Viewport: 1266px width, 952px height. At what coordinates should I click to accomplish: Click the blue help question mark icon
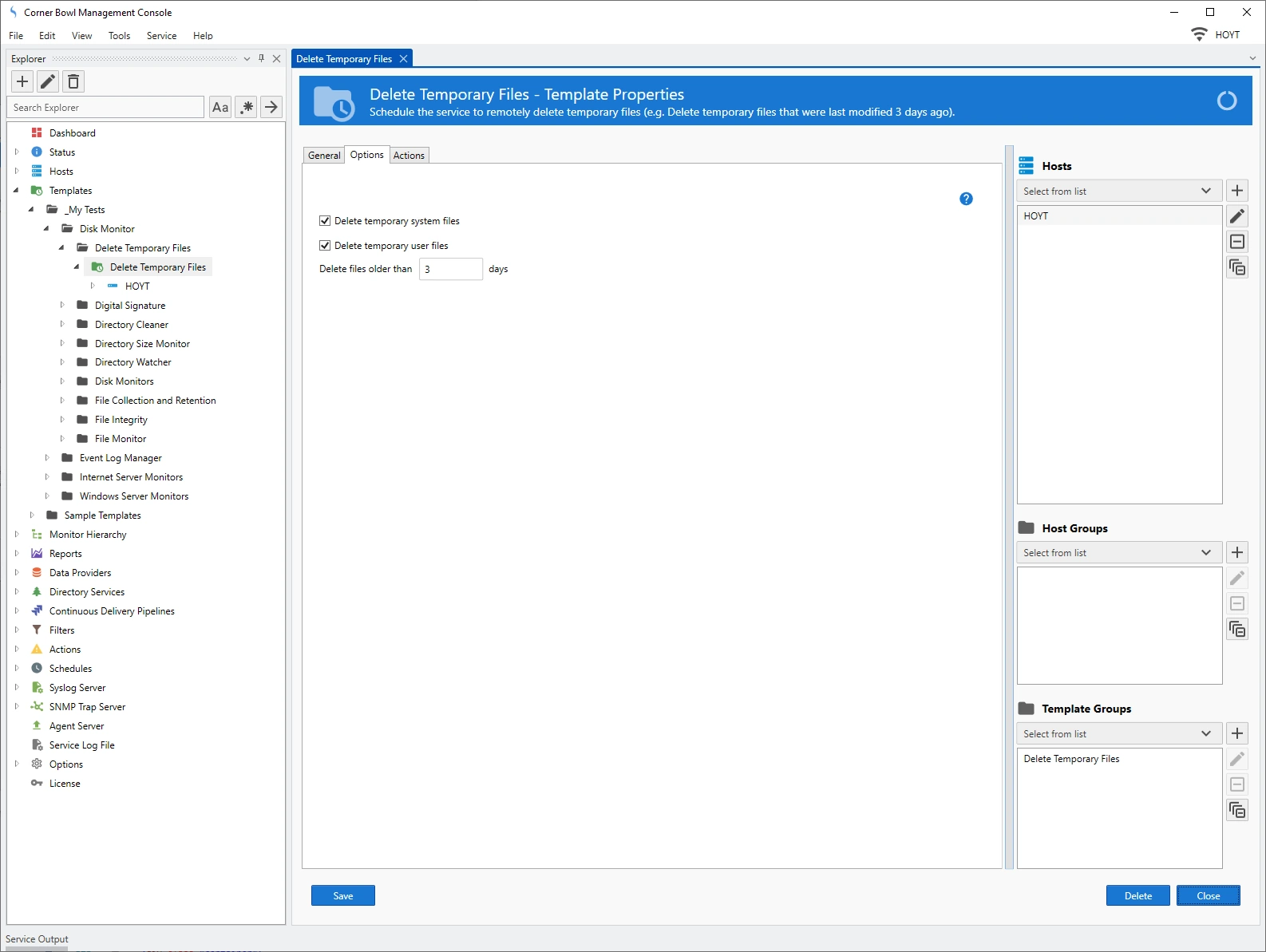(x=966, y=199)
